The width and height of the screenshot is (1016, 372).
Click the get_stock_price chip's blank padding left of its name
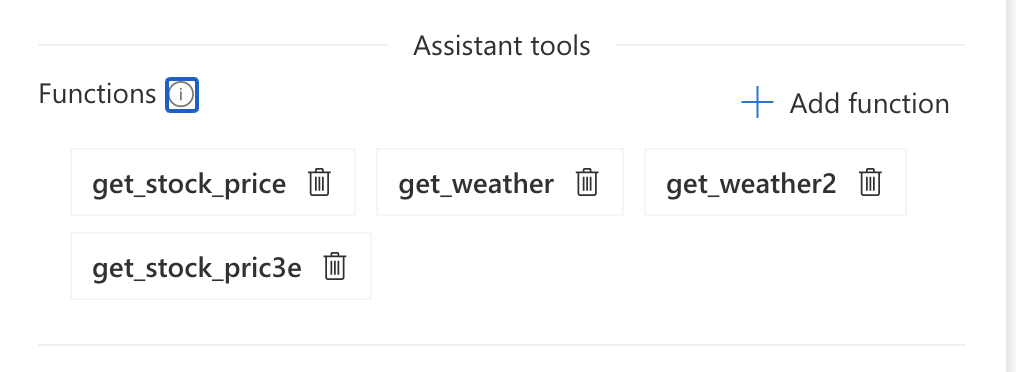(x=82, y=182)
